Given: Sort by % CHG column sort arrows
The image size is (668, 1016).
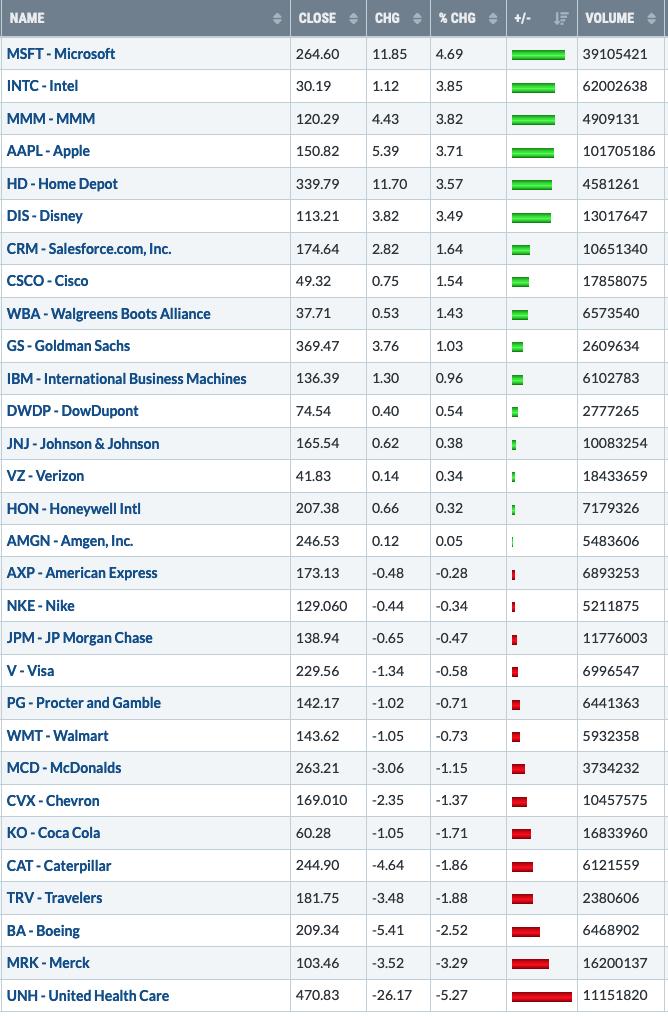Looking at the screenshot, I should click(493, 18).
